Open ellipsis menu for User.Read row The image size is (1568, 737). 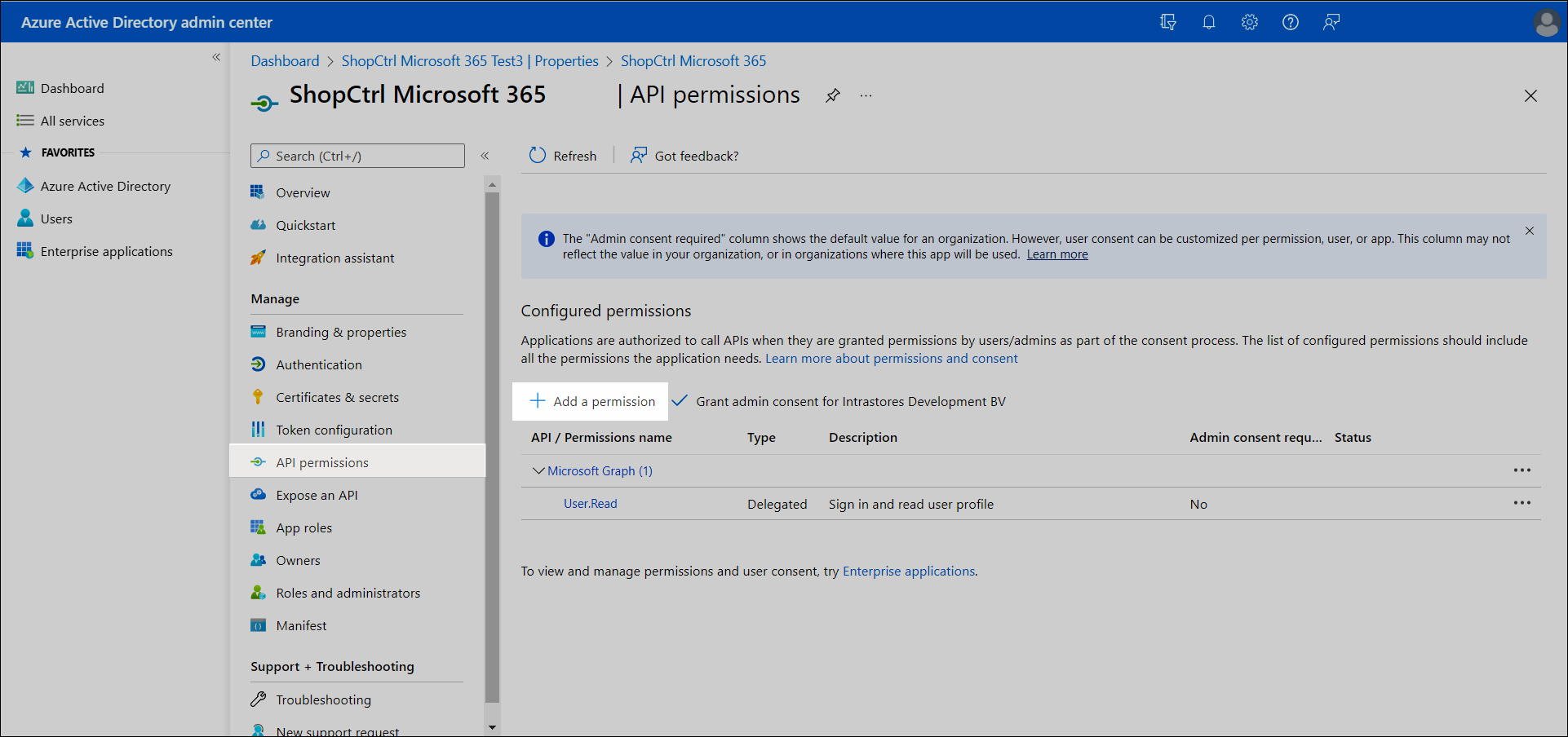tap(1521, 503)
